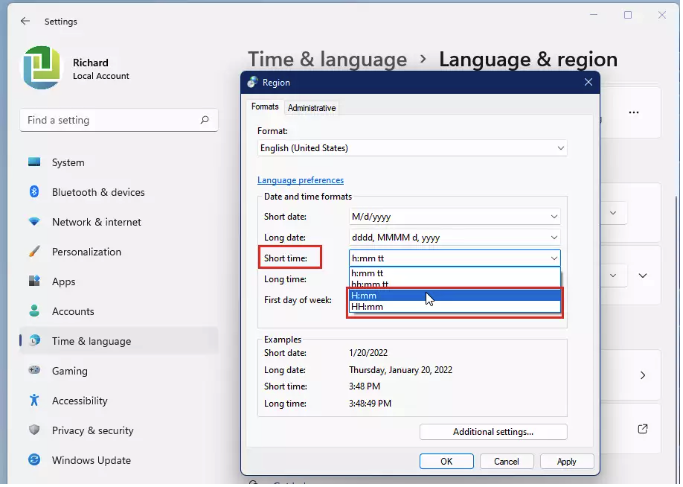Click the Apps icon in sidebar
The image size is (683, 487).
(34, 281)
